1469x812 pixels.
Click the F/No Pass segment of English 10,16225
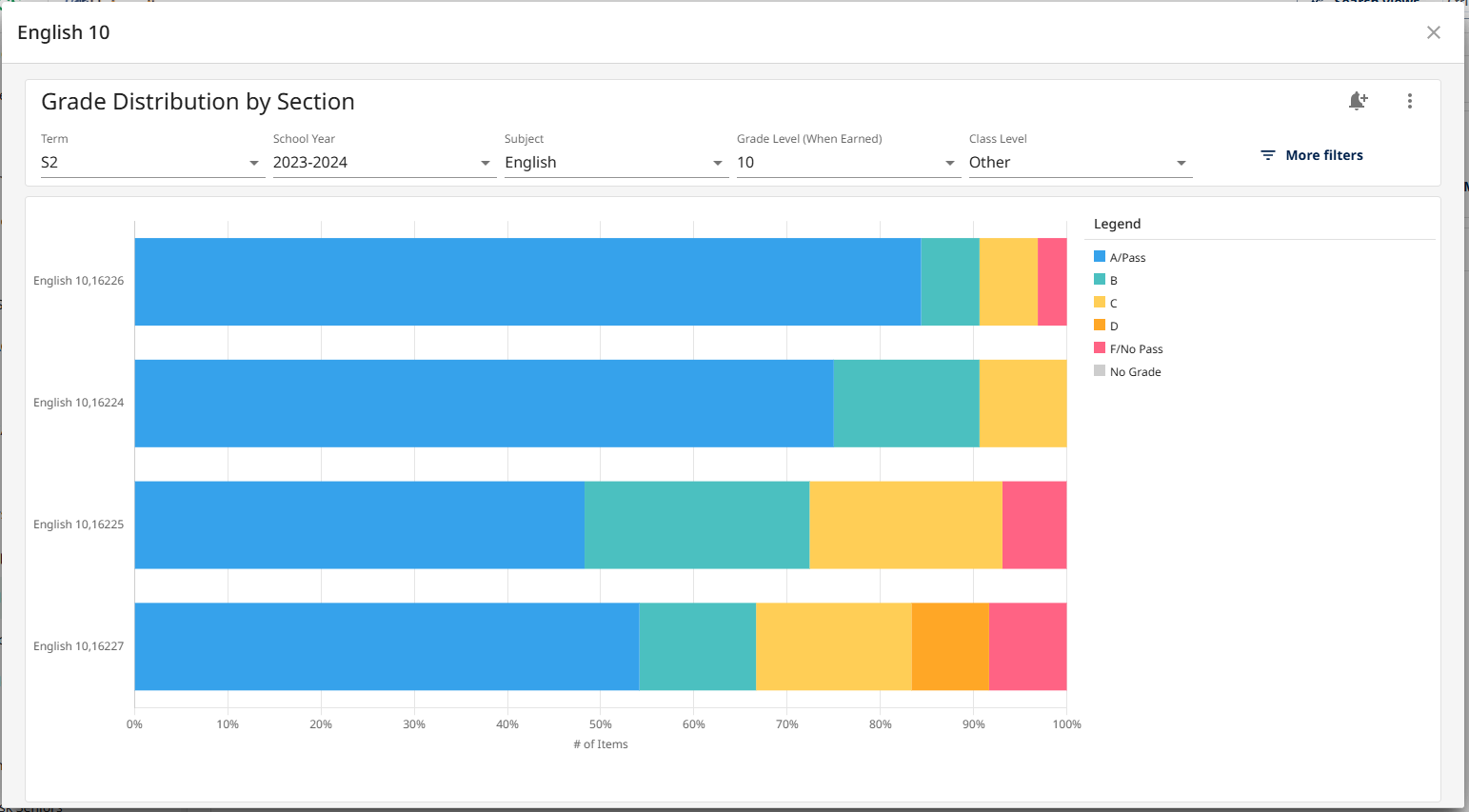(x=1034, y=525)
